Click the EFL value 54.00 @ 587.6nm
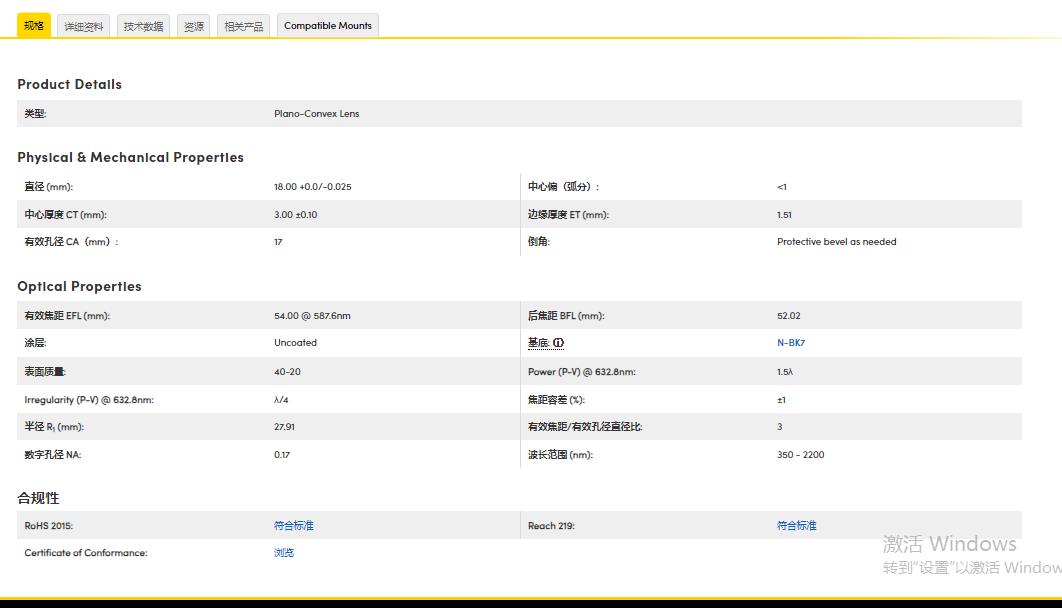 [x=312, y=316]
